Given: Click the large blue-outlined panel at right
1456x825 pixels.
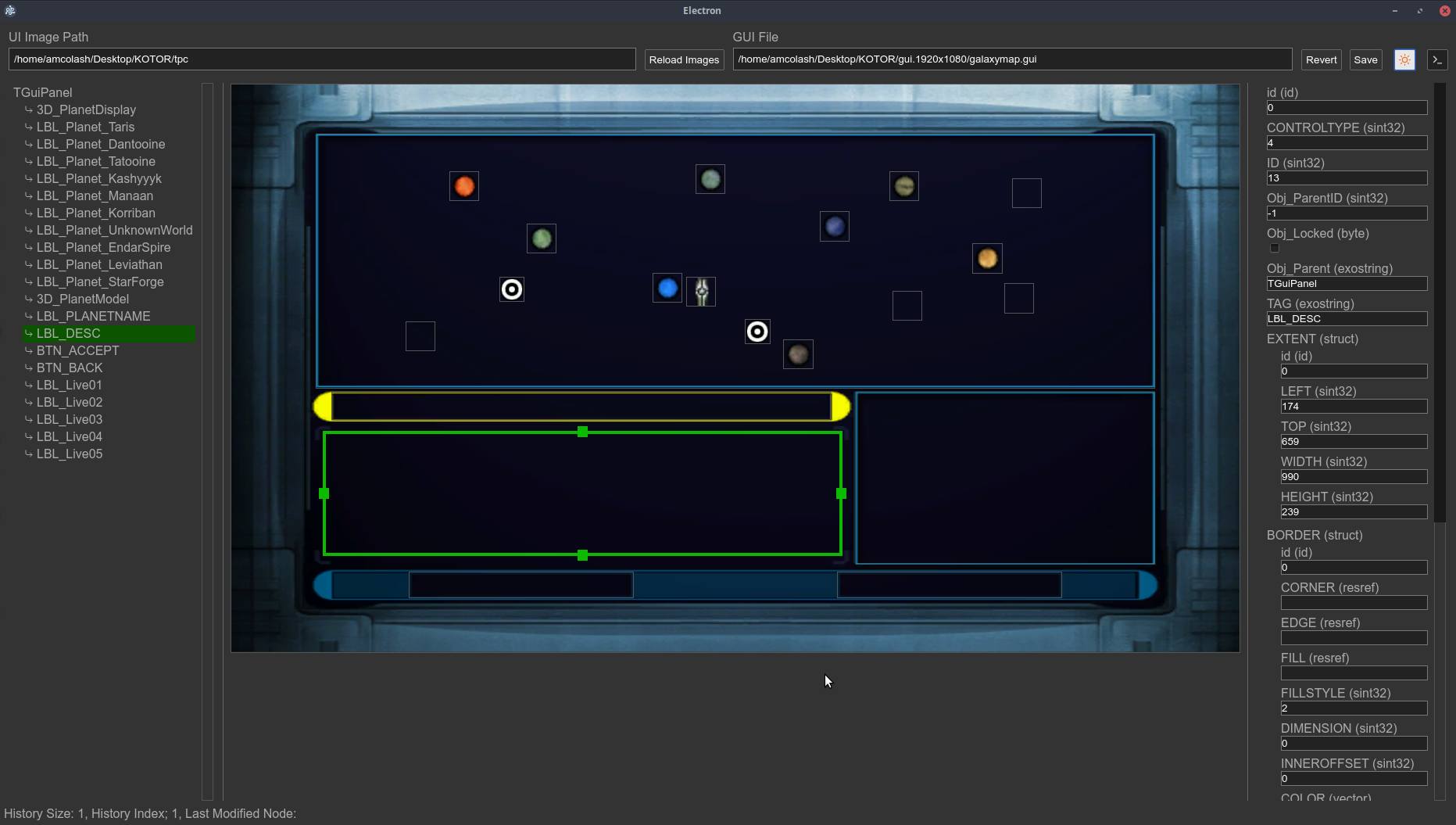Looking at the screenshot, I should 1005,478.
